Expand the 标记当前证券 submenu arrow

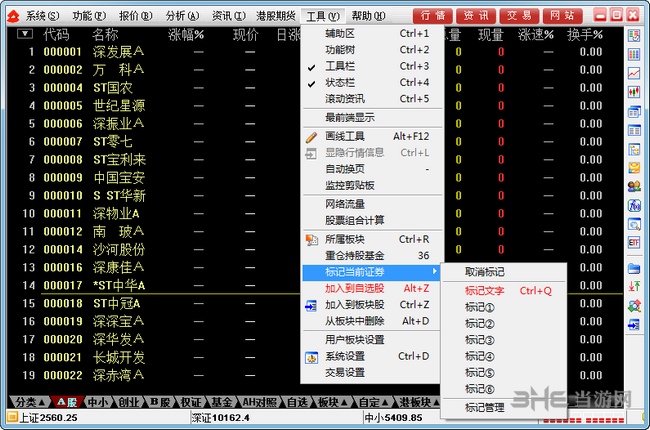pos(434,272)
